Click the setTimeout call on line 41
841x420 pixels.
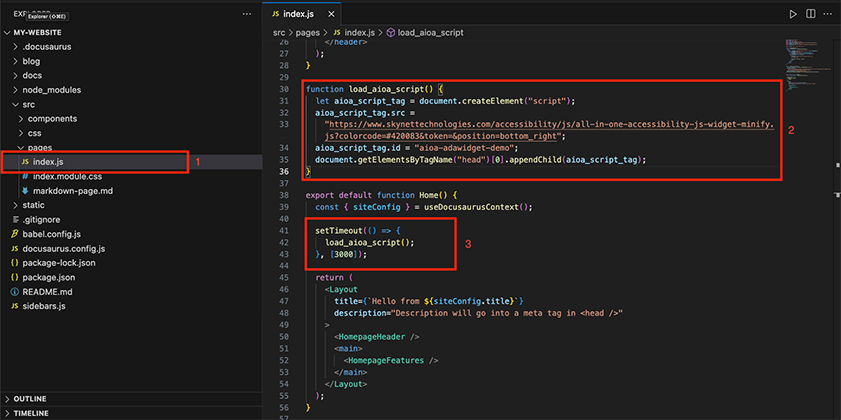click(x=338, y=231)
